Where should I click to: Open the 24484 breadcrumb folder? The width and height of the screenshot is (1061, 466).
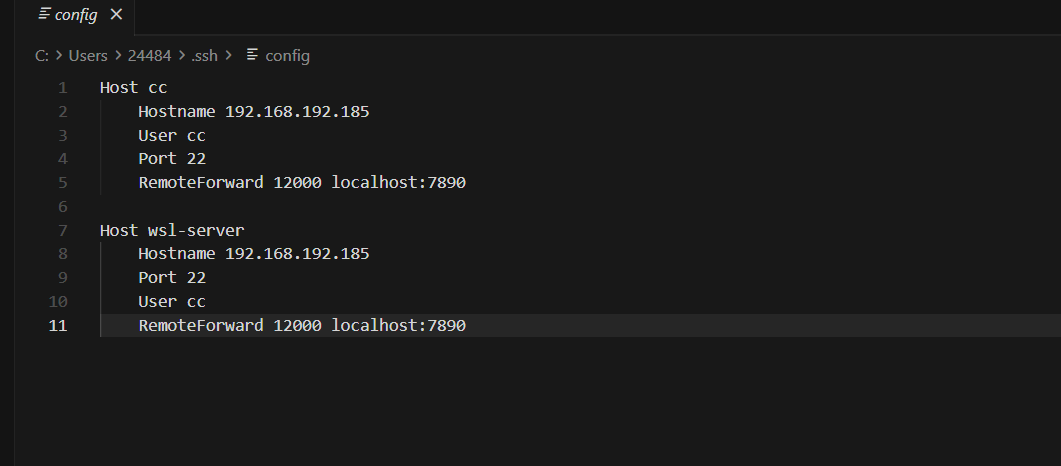tap(149, 56)
